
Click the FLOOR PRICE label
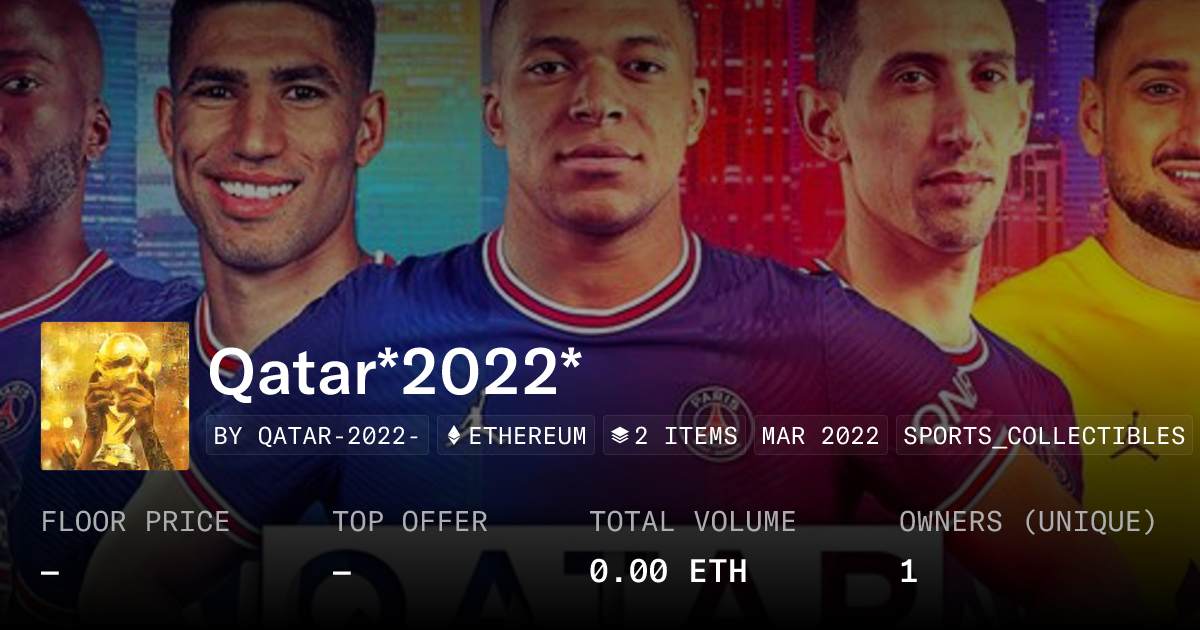point(135,522)
